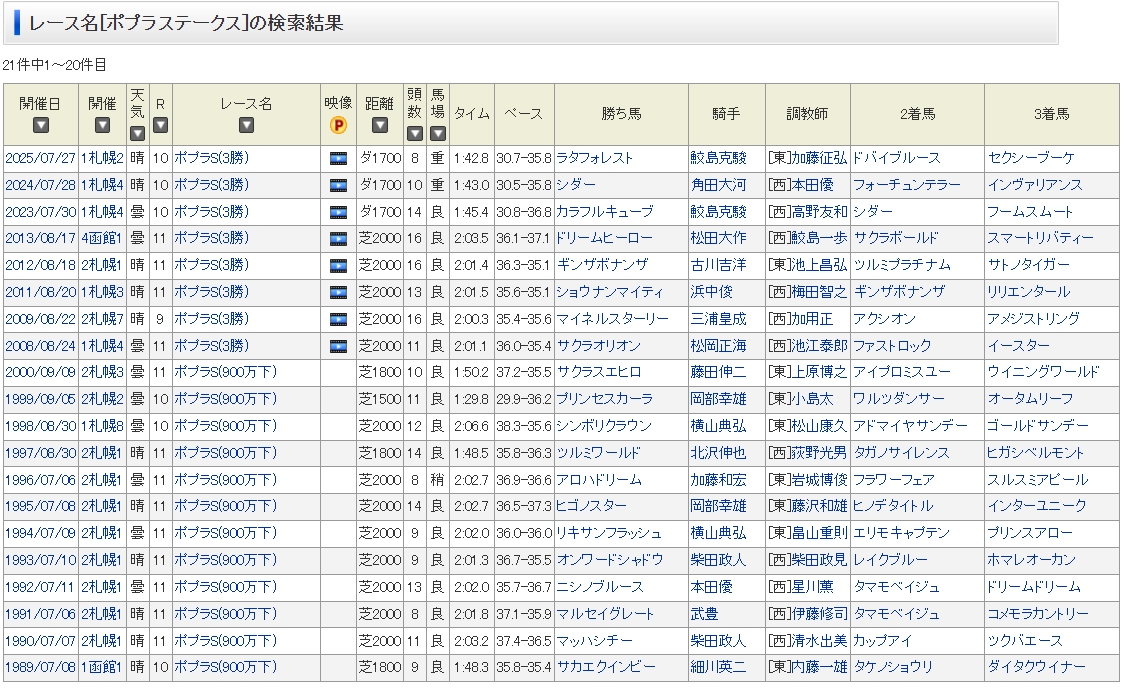Click the orange P premium icon under 映像
Screen dimensions: 1128x690
pos(338,125)
